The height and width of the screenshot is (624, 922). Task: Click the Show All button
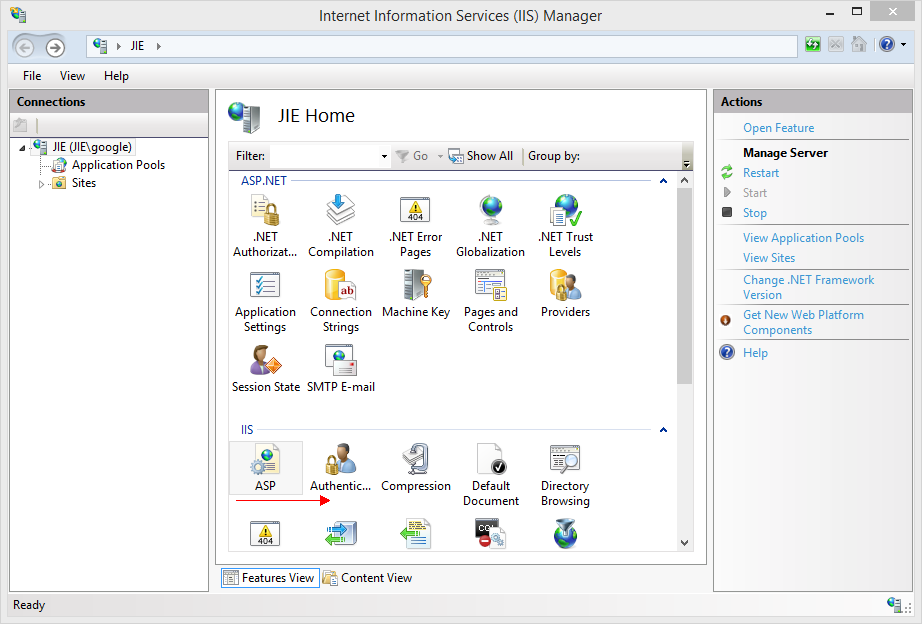(x=480, y=156)
